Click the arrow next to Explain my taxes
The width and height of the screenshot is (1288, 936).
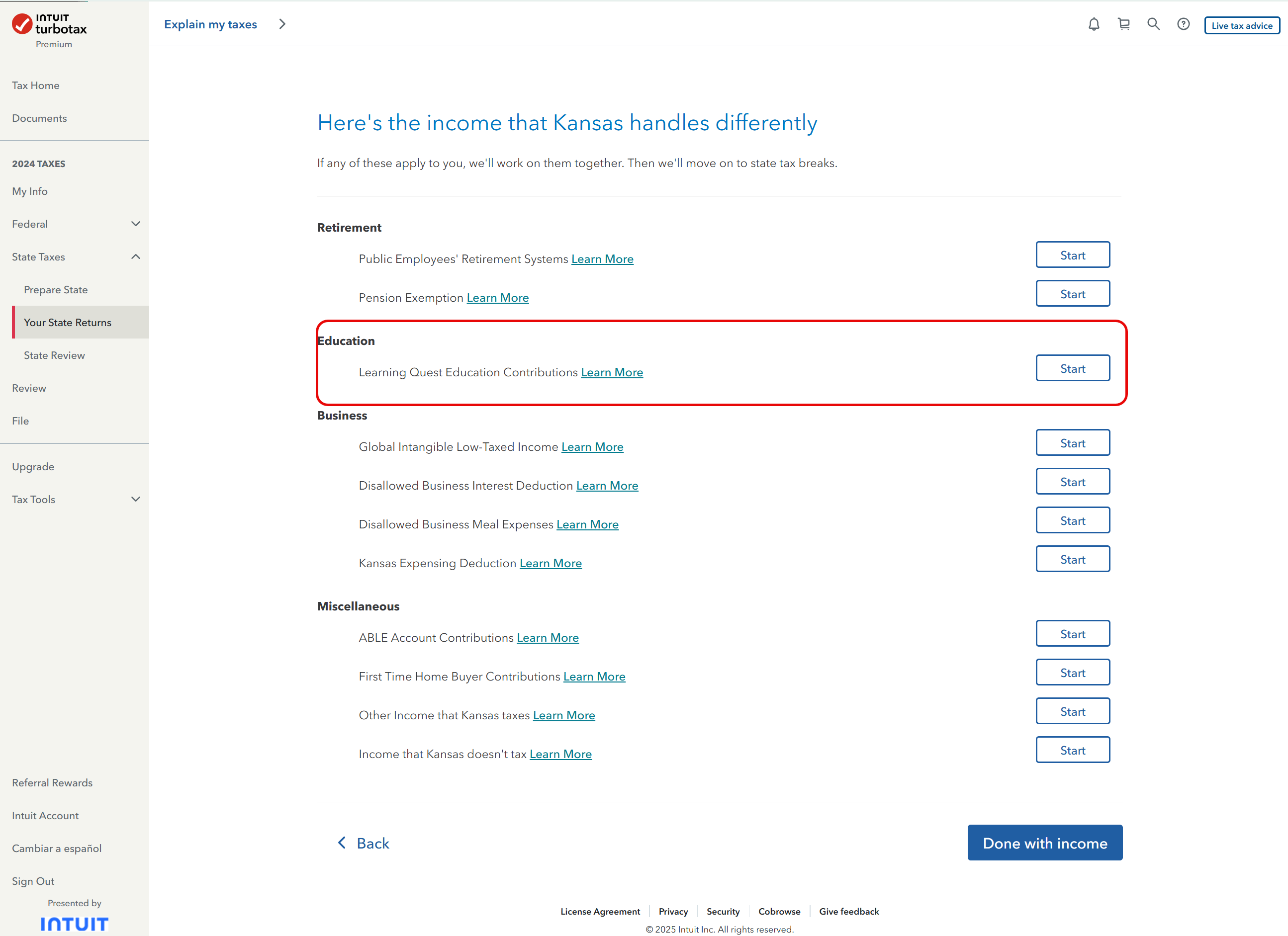click(x=282, y=24)
